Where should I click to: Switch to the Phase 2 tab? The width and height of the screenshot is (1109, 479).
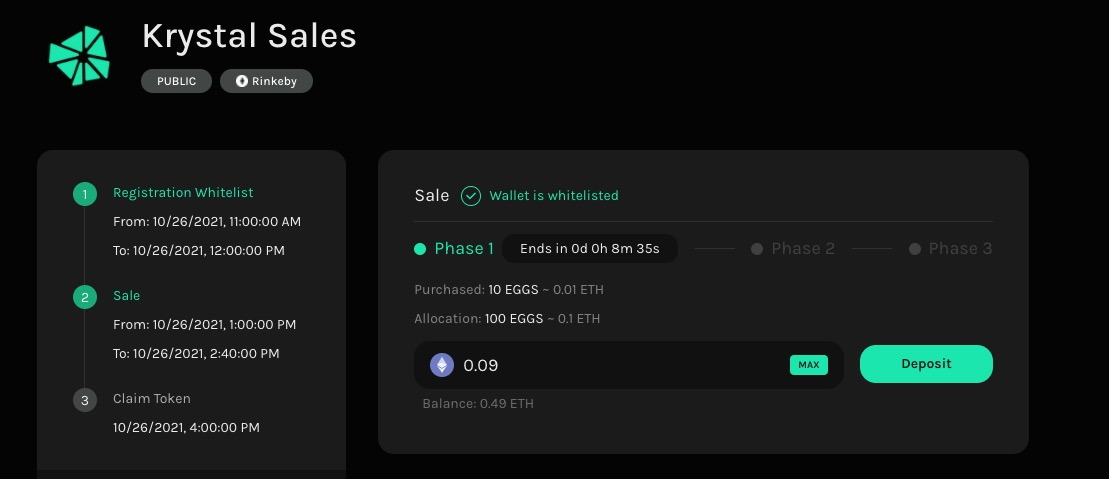pos(802,249)
